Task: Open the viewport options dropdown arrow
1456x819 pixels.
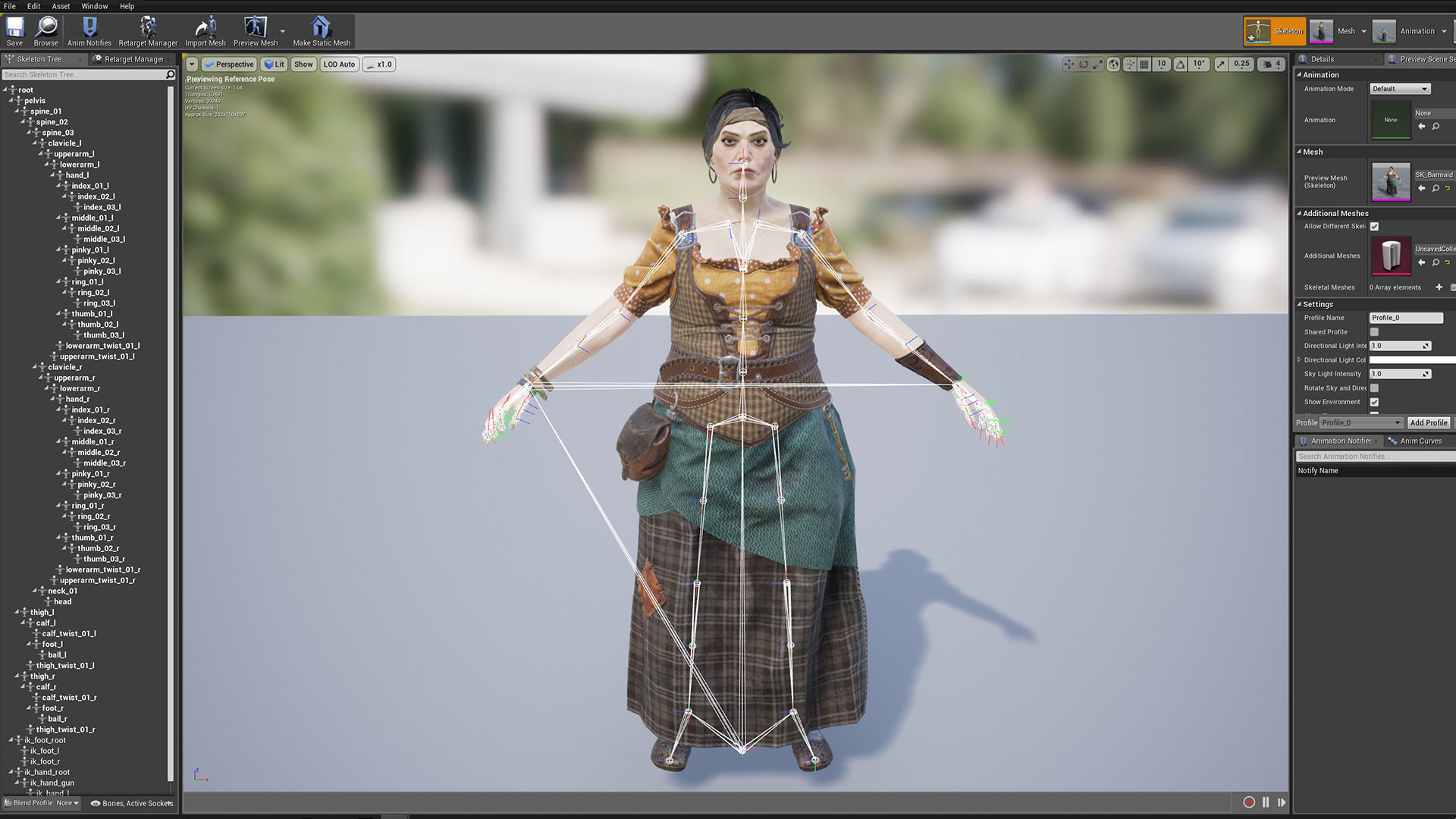Action: pyautogui.click(x=192, y=64)
